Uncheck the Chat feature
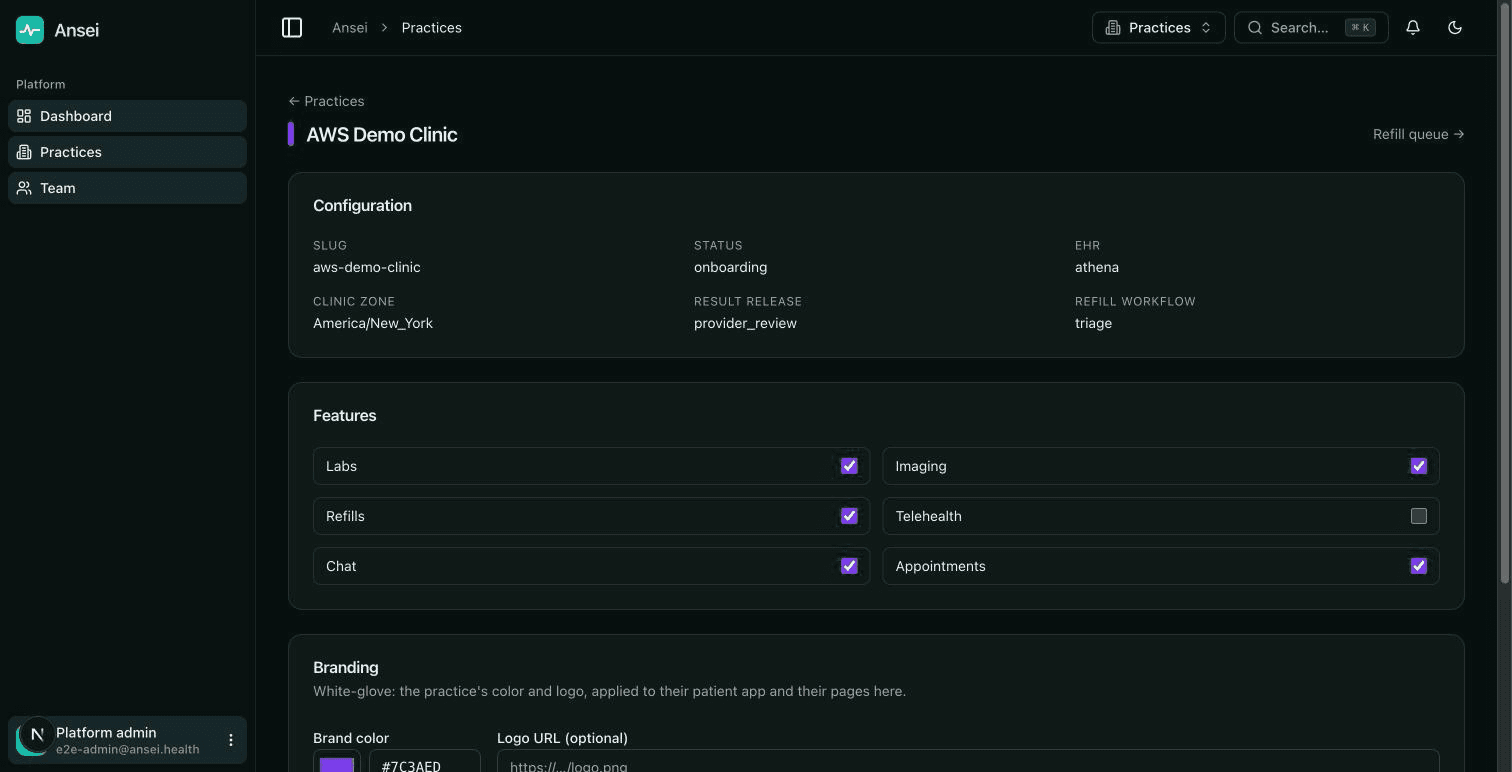The image size is (1512, 772). pos(849,566)
